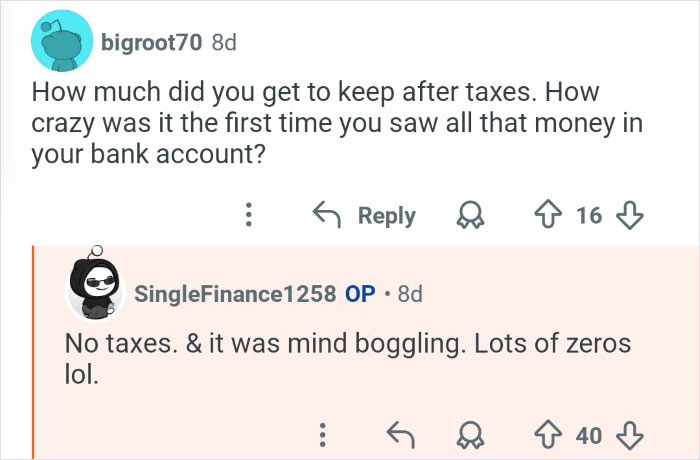This screenshot has width=700, height=460.
Task: Click the 8d timestamp next to bigroot70
Action: [x=223, y=43]
